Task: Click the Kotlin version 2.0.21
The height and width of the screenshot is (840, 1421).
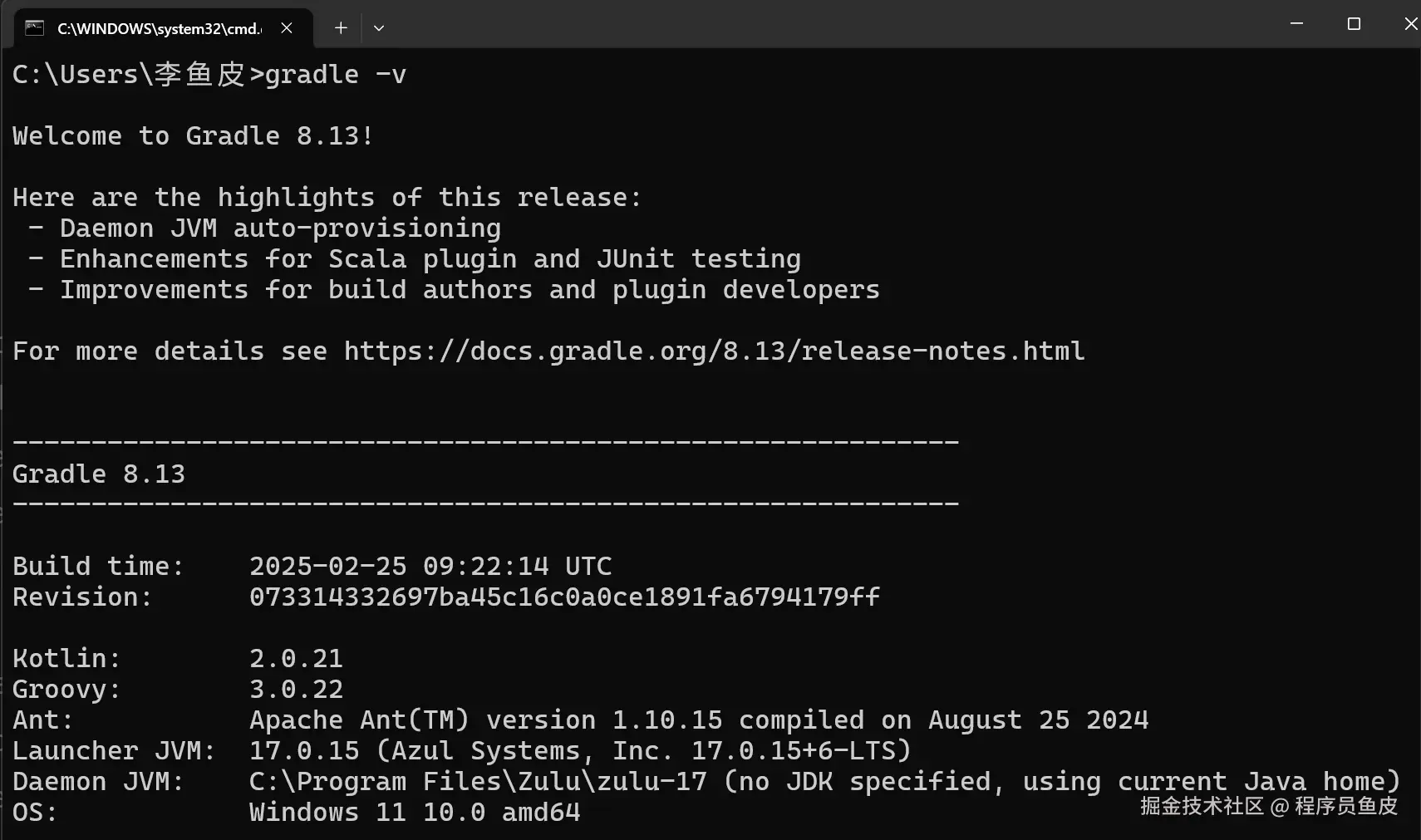Action: 296,659
